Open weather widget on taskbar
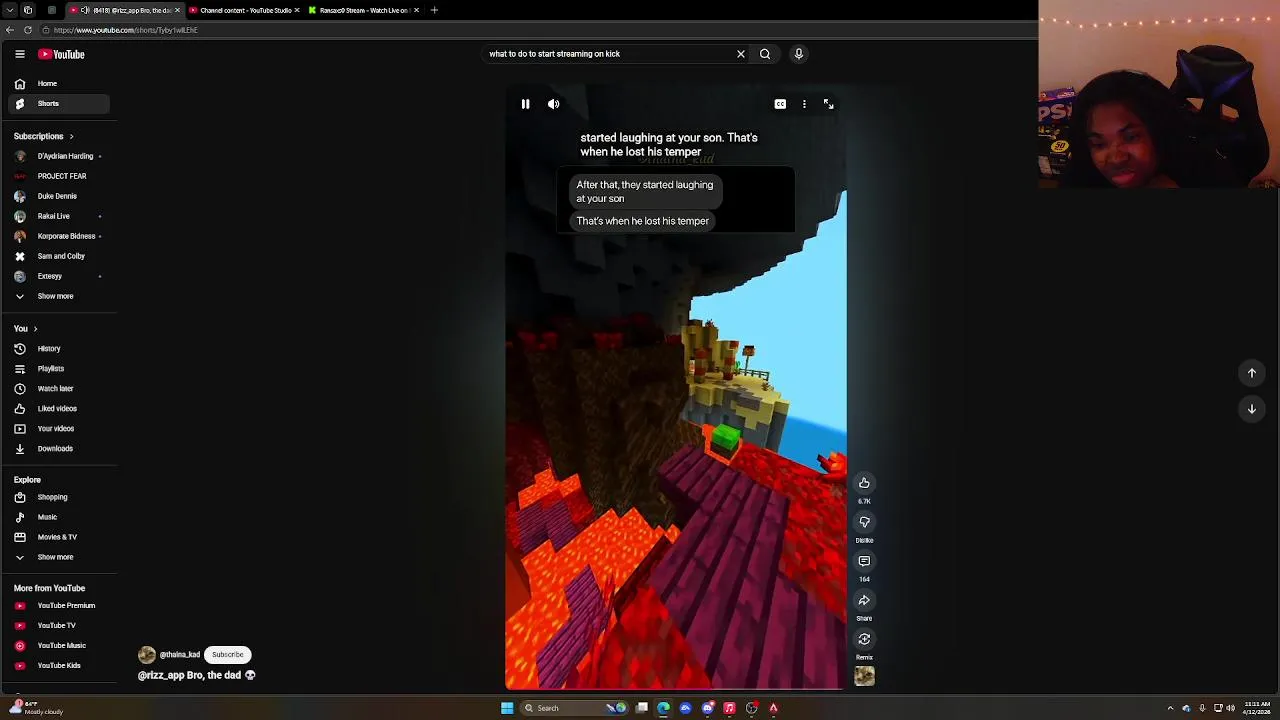Viewport: 1280px width, 720px height. 35,708
